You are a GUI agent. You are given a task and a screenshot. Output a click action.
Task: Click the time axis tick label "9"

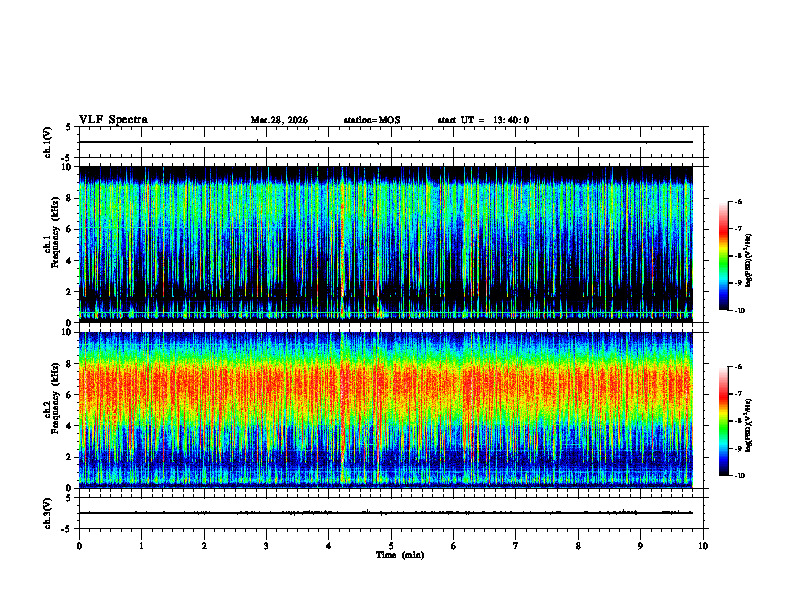(x=640, y=546)
